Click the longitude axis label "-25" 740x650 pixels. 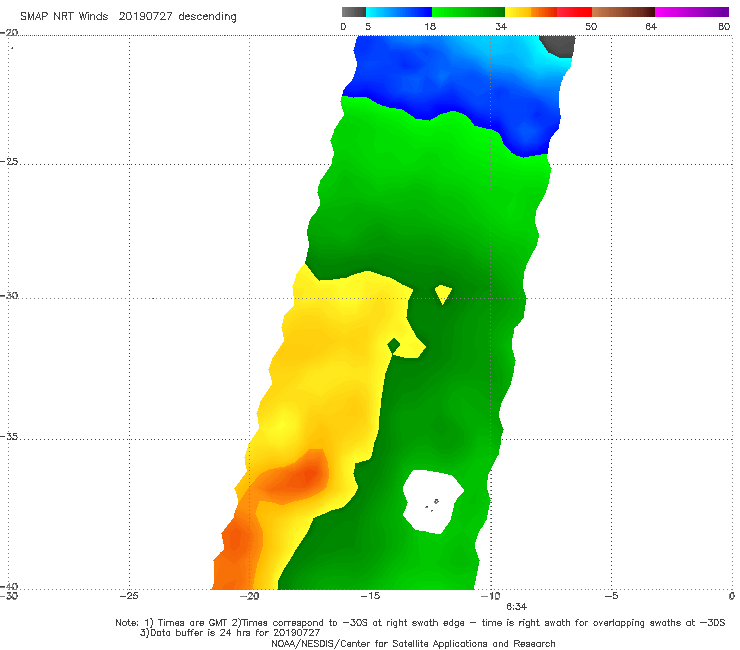click(129, 596)
